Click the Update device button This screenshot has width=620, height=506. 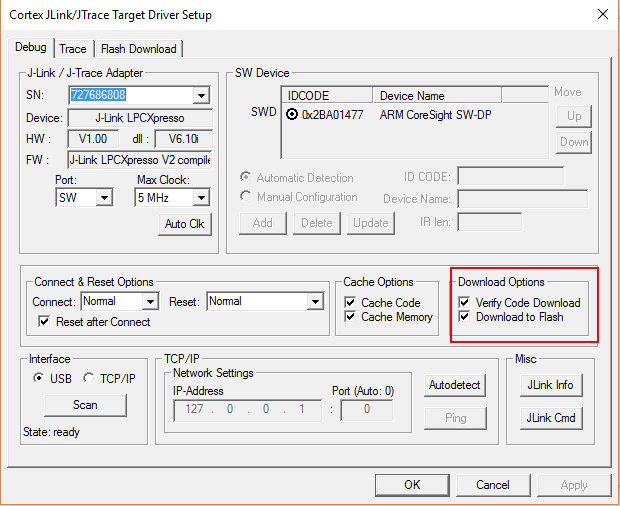tap(370, 223)
